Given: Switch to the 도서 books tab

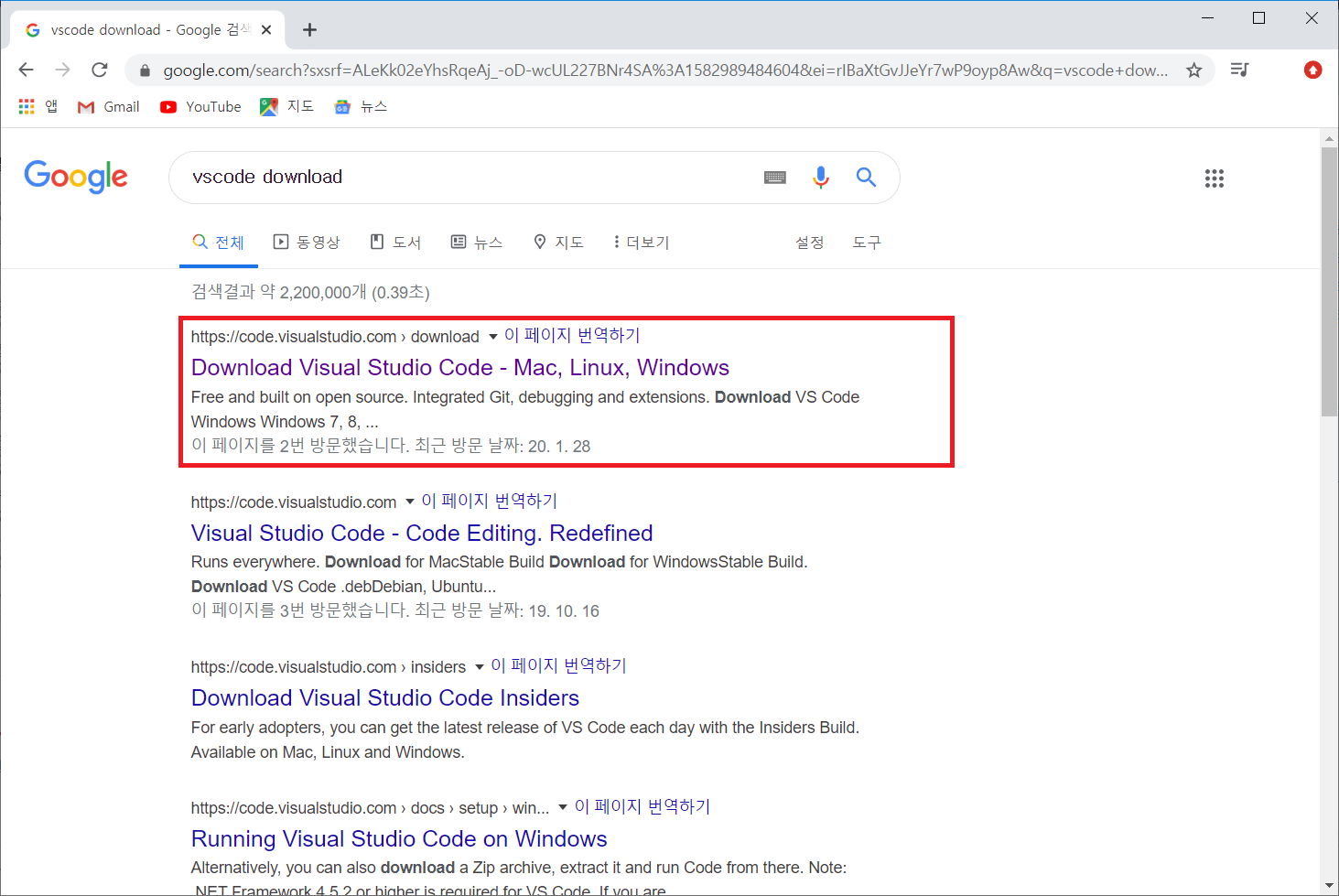Looking at the screenshot, I should click(x=395, y=243).
